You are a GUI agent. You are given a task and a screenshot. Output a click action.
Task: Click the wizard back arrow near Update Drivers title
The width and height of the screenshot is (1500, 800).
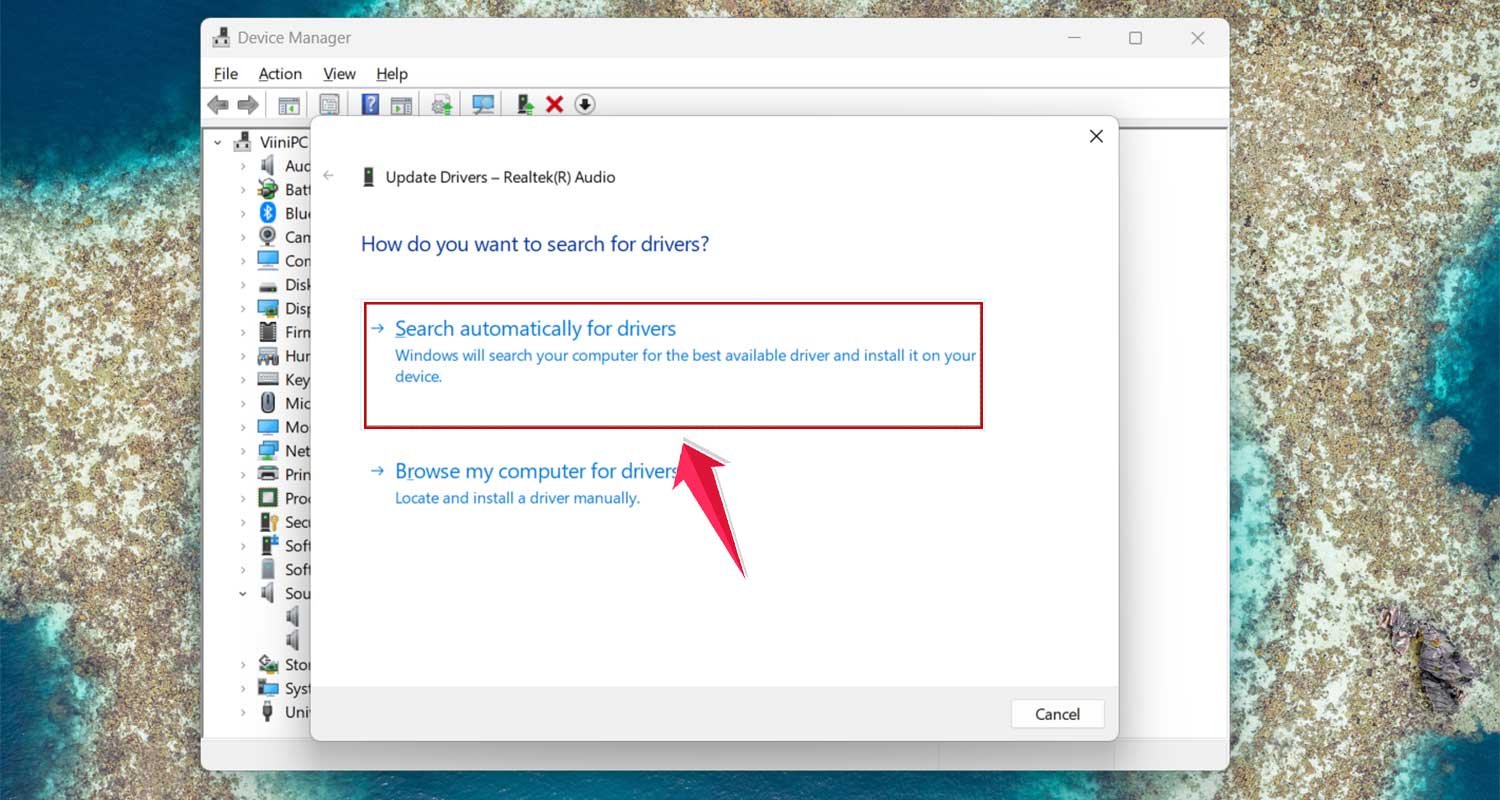(329, 175)
